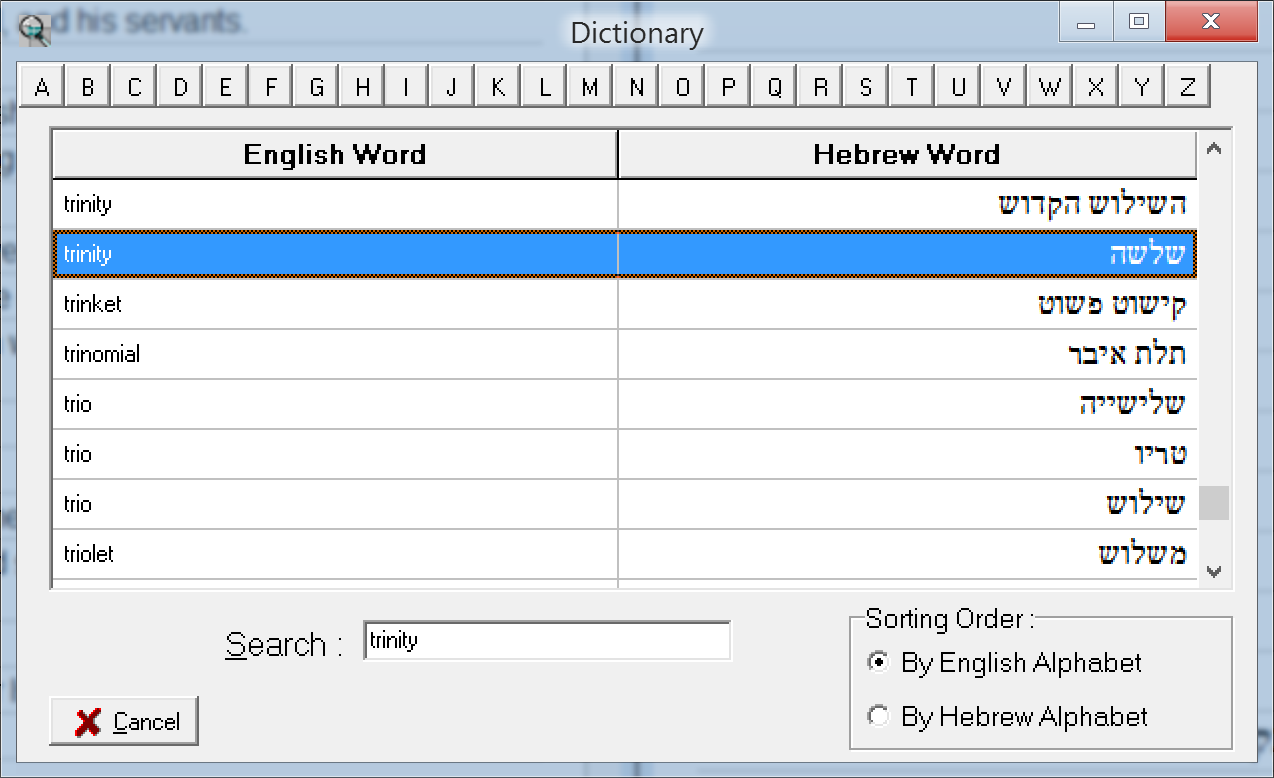Screen dimensions: 1274x778
Task: Select By English Alphabet sorting
Action: tap(879, 663)
